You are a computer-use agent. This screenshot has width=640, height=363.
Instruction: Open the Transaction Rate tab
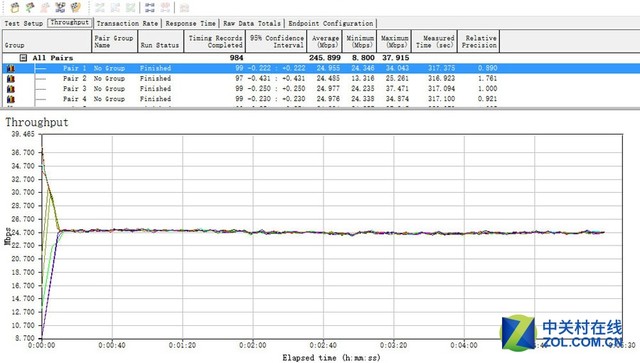(127, 23)
